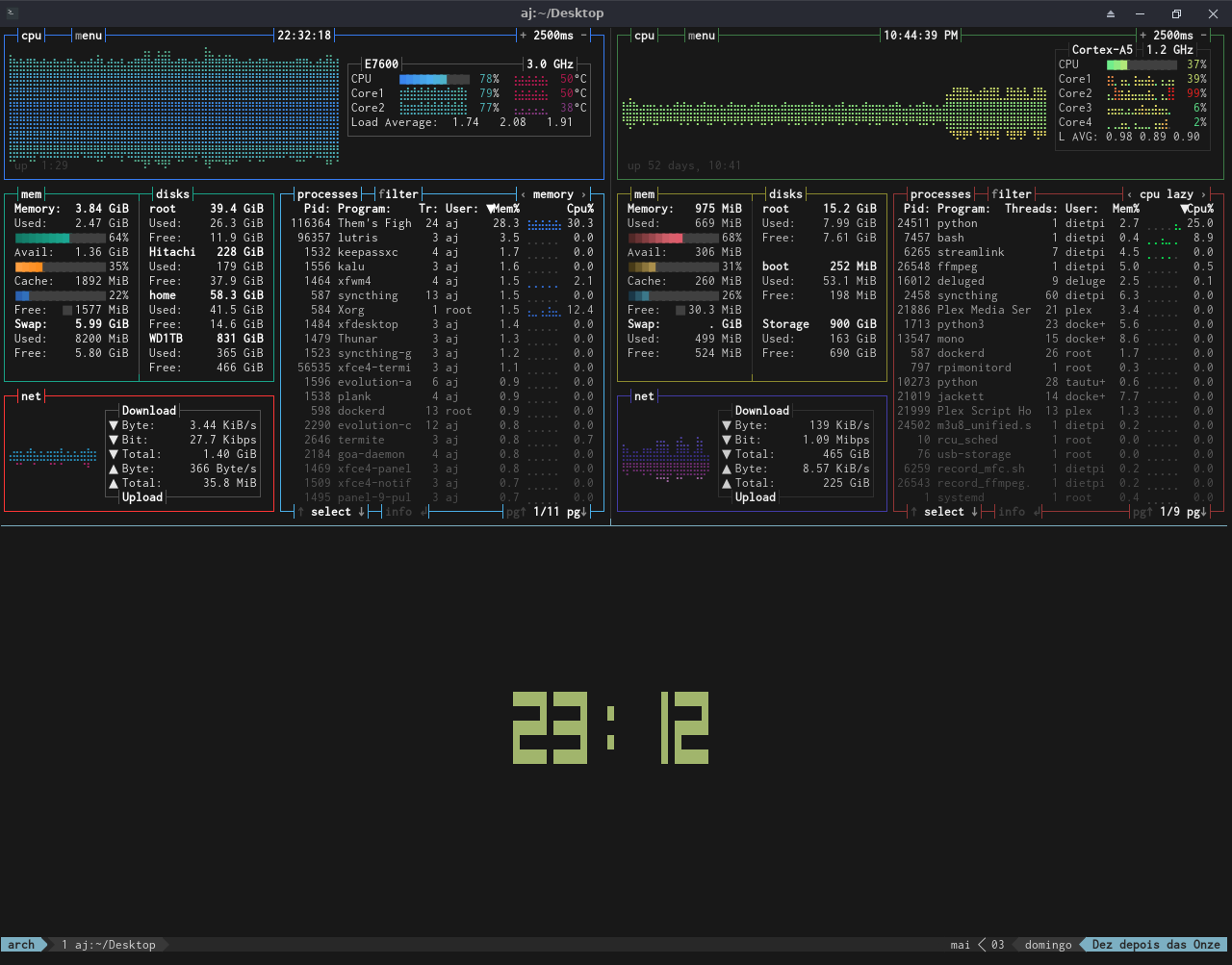The image size is (1232, 965).
Task: Toggle the net box on the left monitor
Action: 30,395
